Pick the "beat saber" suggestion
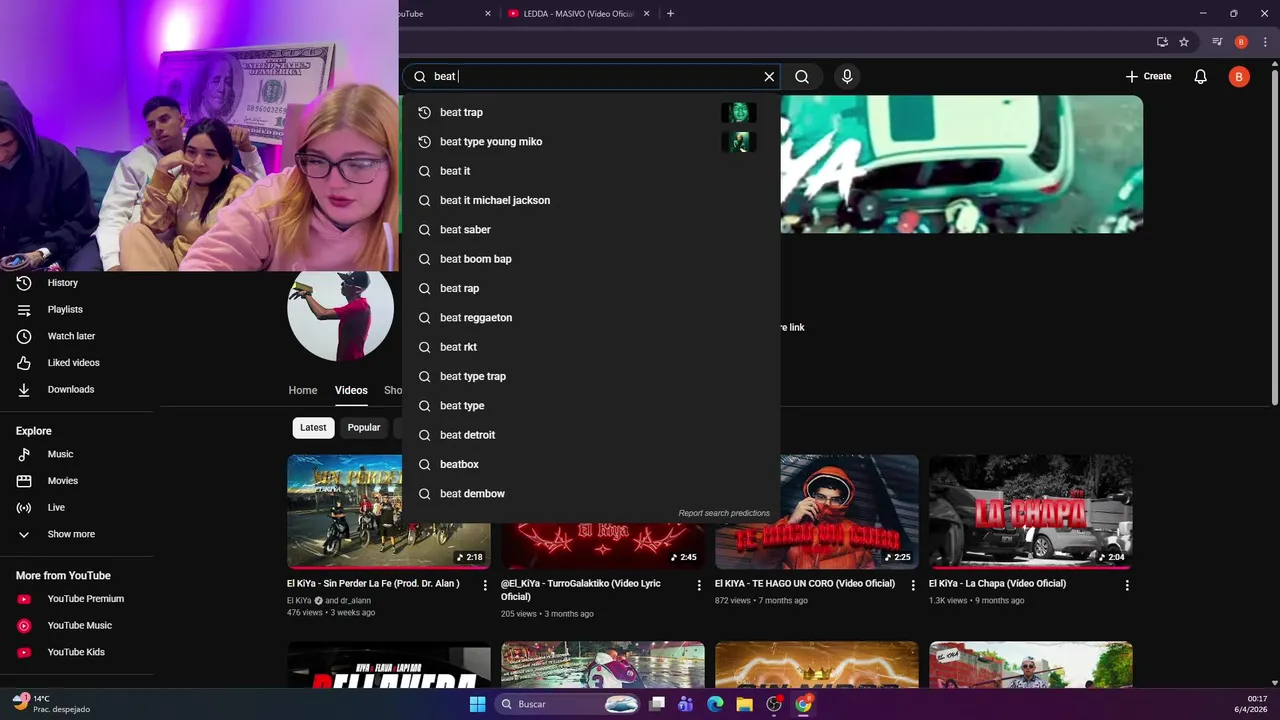1280x720 pixels. [590, 230]
